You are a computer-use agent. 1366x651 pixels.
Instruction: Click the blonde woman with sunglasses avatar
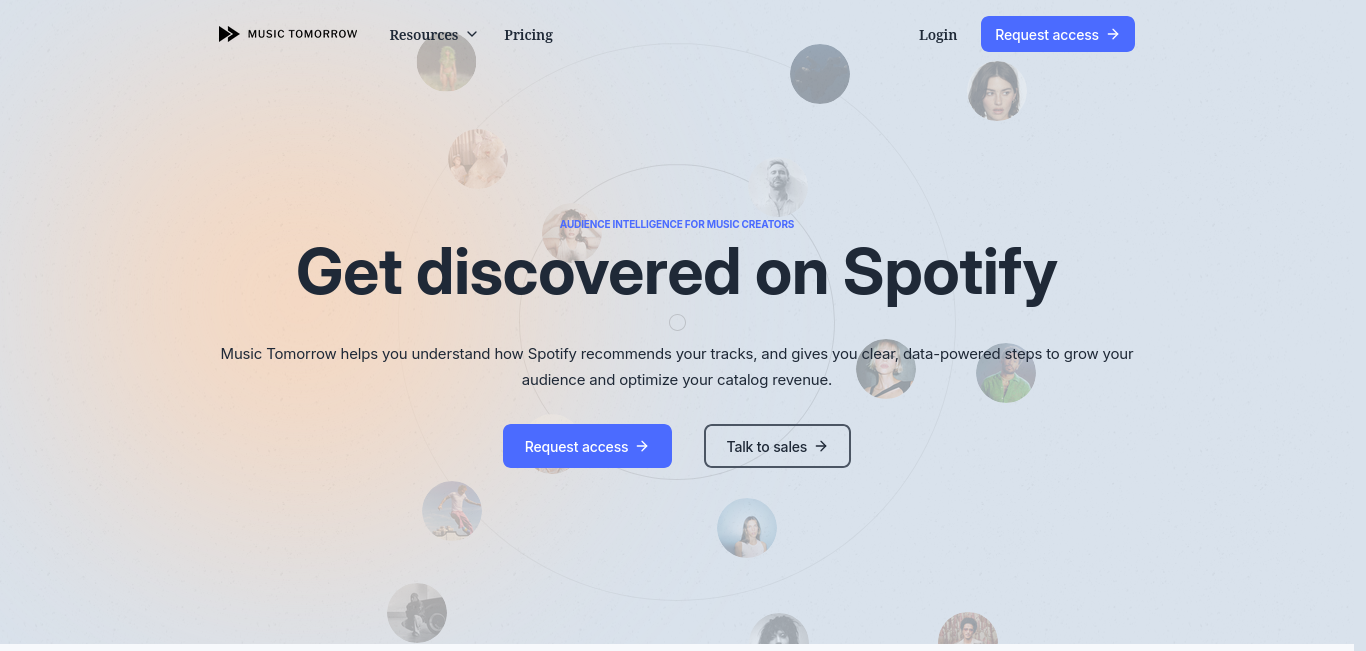886,369
